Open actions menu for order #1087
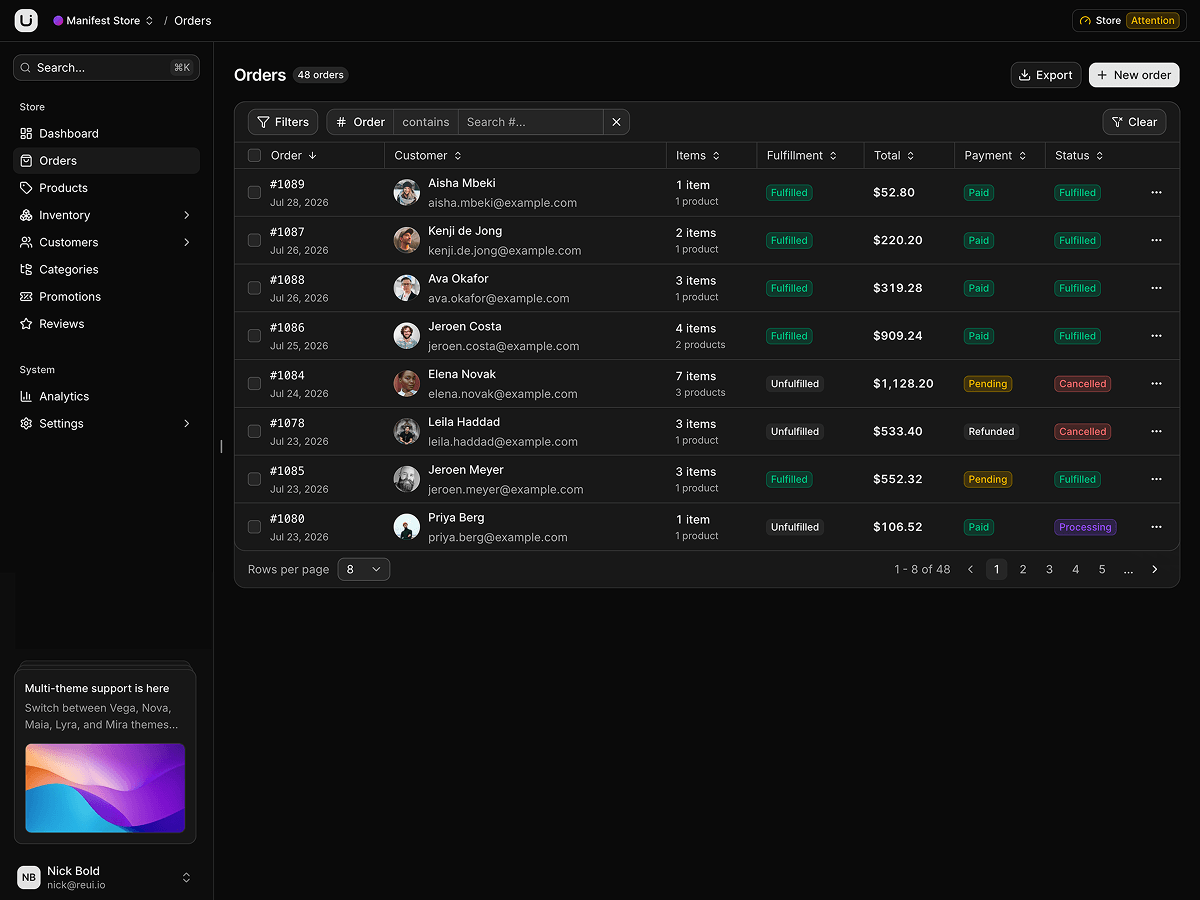This screenshot has height=900, width=1200. [x=1156, y=240]
